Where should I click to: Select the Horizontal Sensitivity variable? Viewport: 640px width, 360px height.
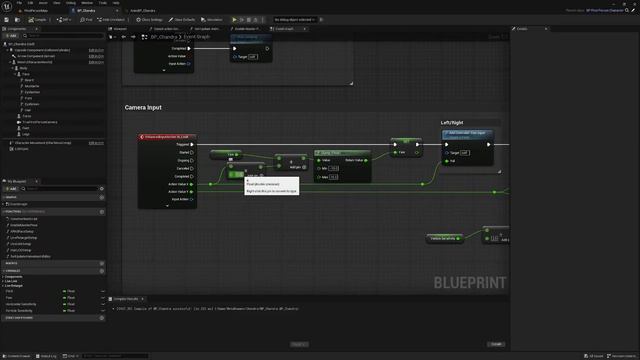pos(21,304)
